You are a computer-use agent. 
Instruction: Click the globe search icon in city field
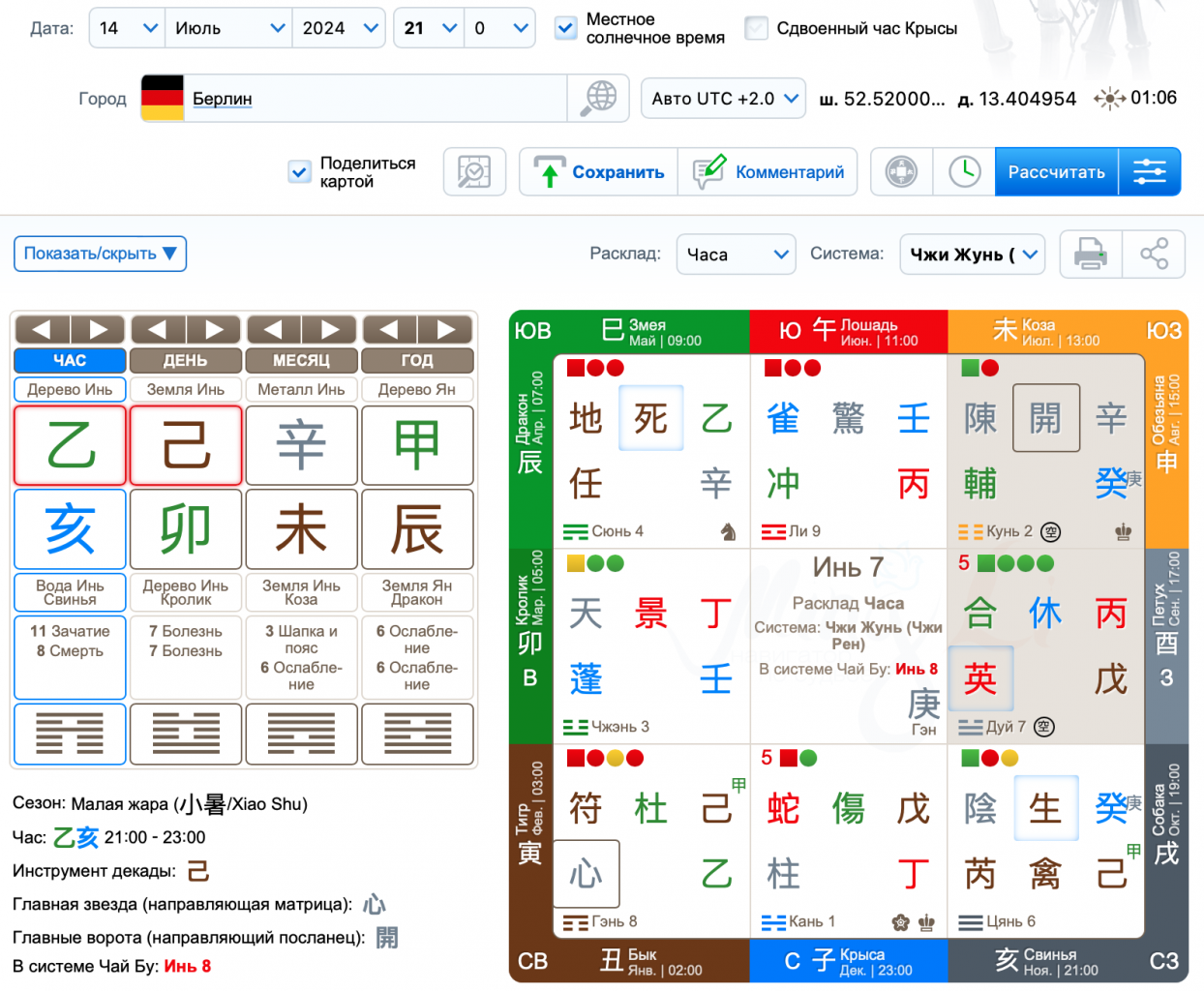click(599, 98)
